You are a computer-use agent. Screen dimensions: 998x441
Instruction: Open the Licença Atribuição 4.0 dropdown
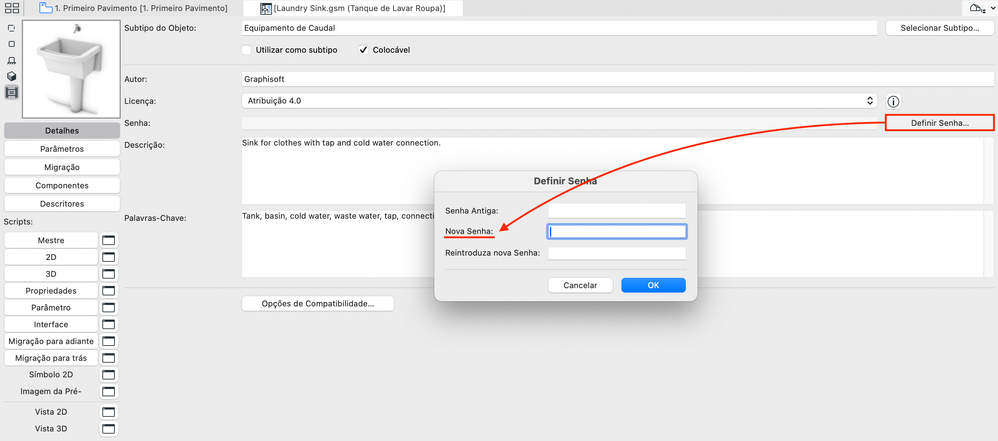(x=559, y=101)
